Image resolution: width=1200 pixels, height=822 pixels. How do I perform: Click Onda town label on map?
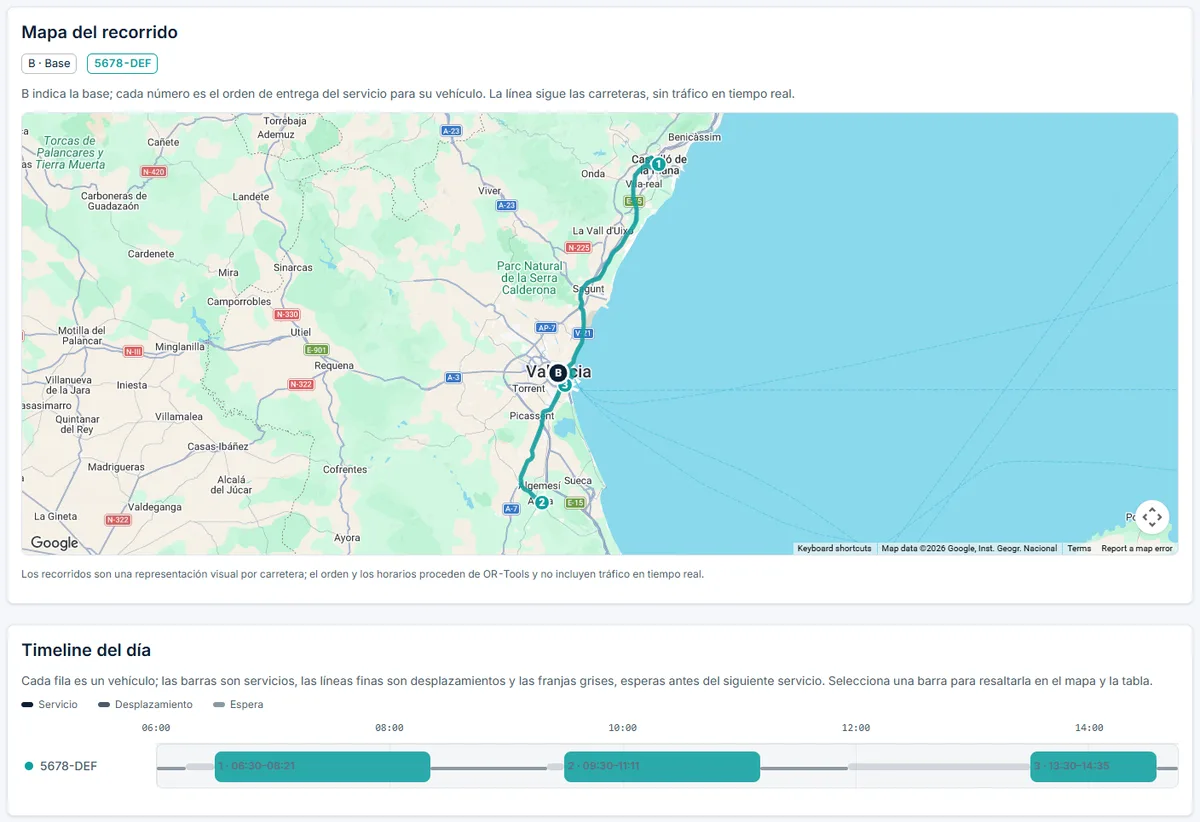(593, 173)
